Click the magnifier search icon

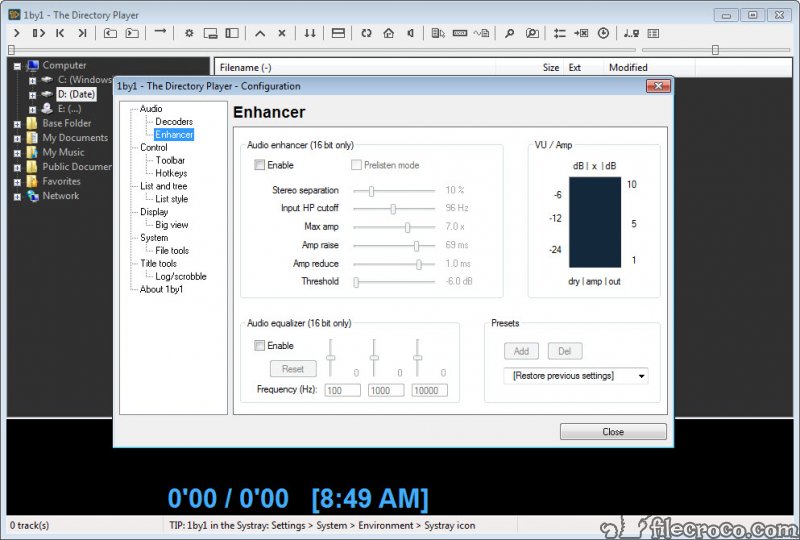point(509,33)
